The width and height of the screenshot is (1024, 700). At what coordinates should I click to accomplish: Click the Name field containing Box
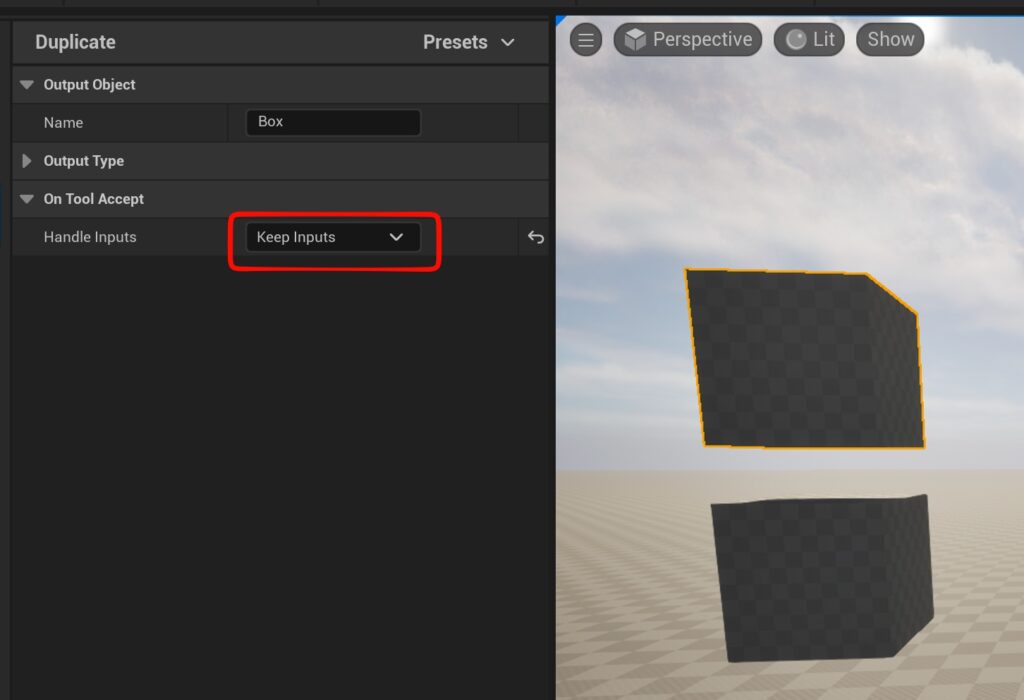click(x=332, y=122)
